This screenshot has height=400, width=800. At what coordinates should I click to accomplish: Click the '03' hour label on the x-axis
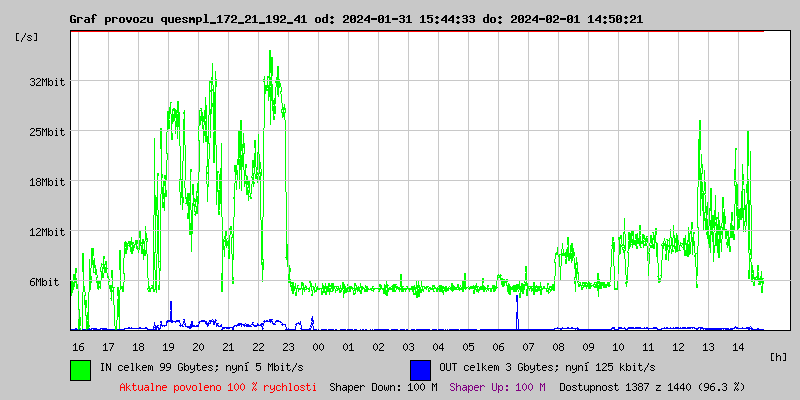(x=408, y=347)
